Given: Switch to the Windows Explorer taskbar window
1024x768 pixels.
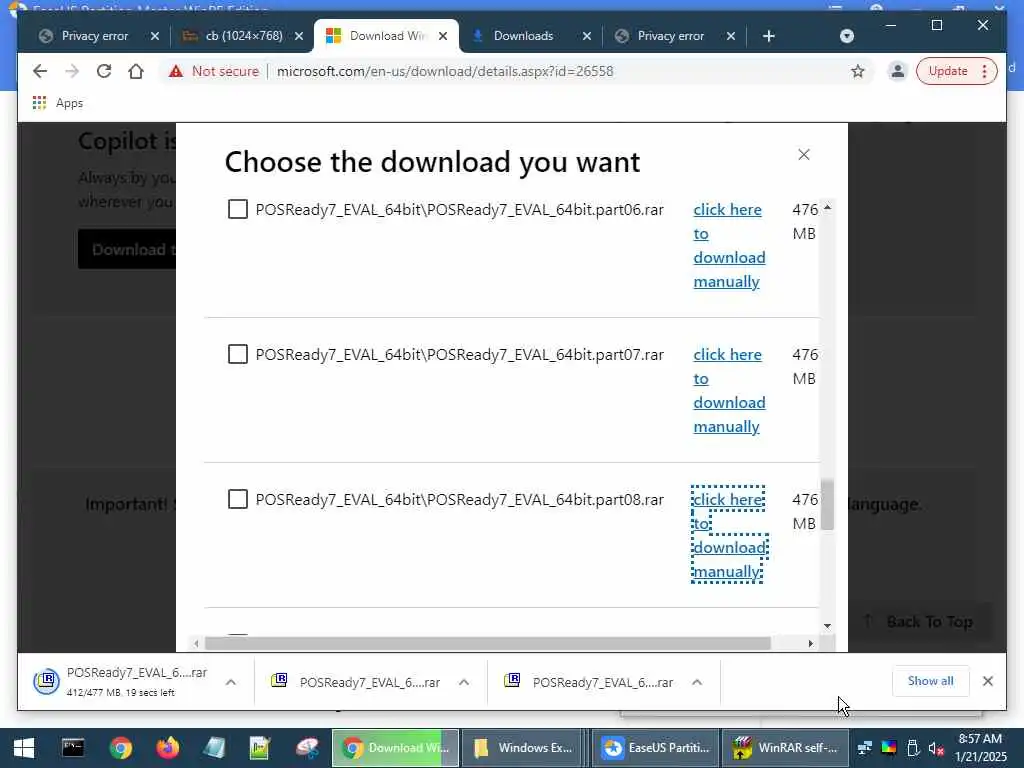Looking at the screenshot, I should click(x=523, y=748).
